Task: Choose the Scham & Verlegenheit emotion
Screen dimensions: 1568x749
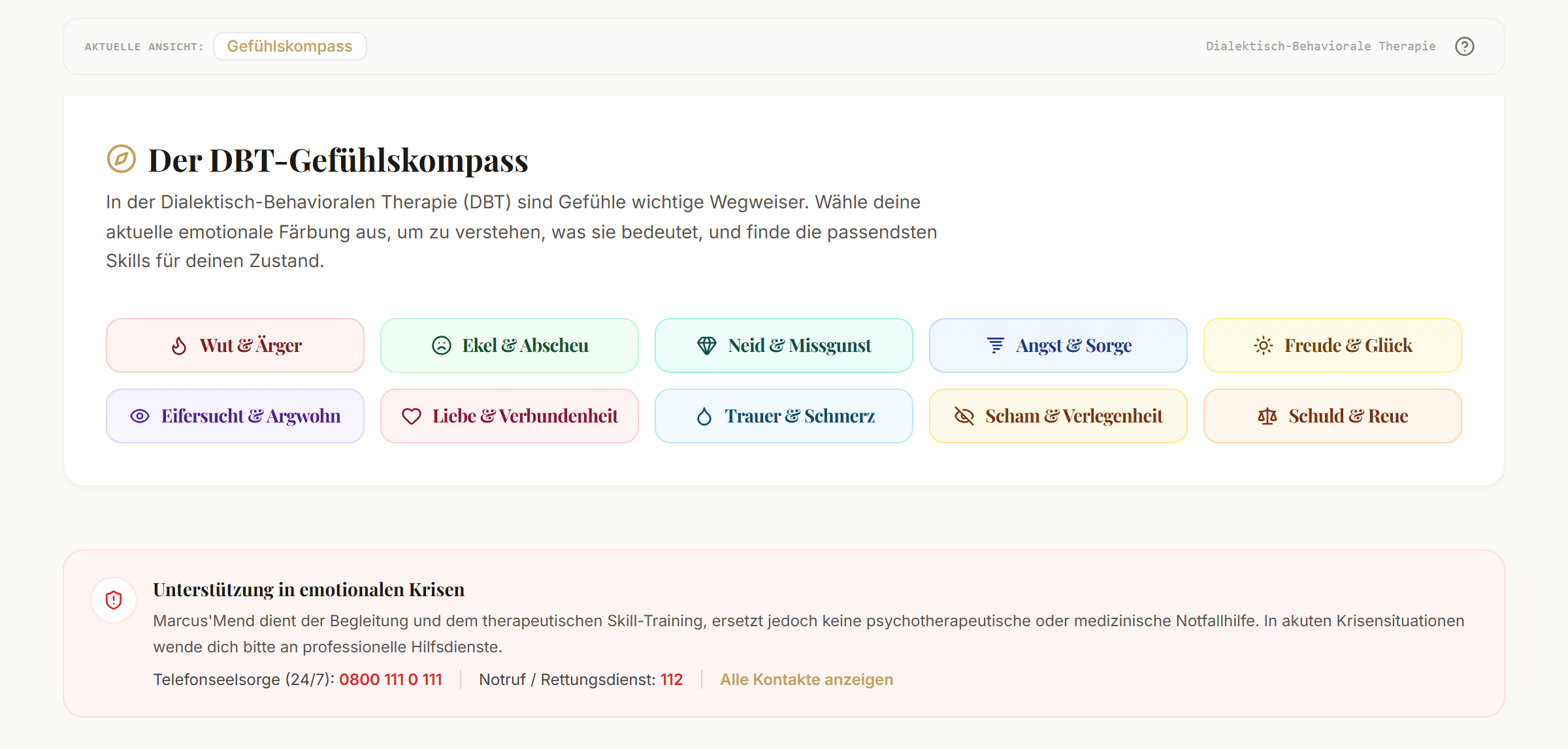Action: tap(1058, 416)
